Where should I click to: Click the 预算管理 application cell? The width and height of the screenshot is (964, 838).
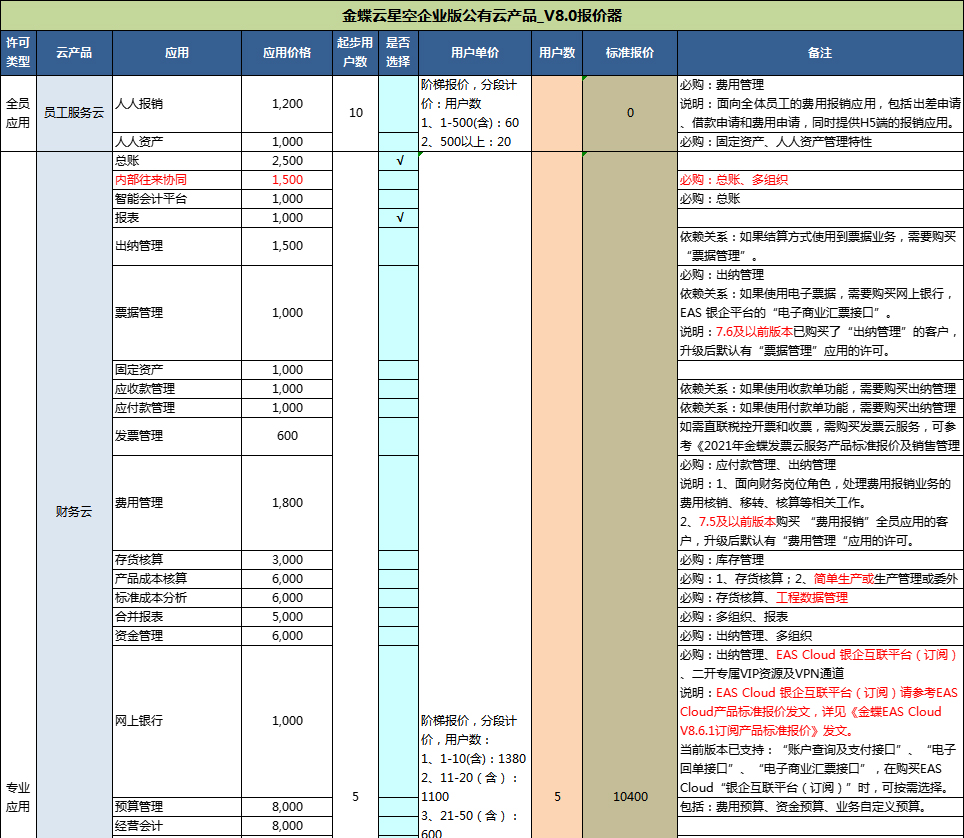pos(177,807)
